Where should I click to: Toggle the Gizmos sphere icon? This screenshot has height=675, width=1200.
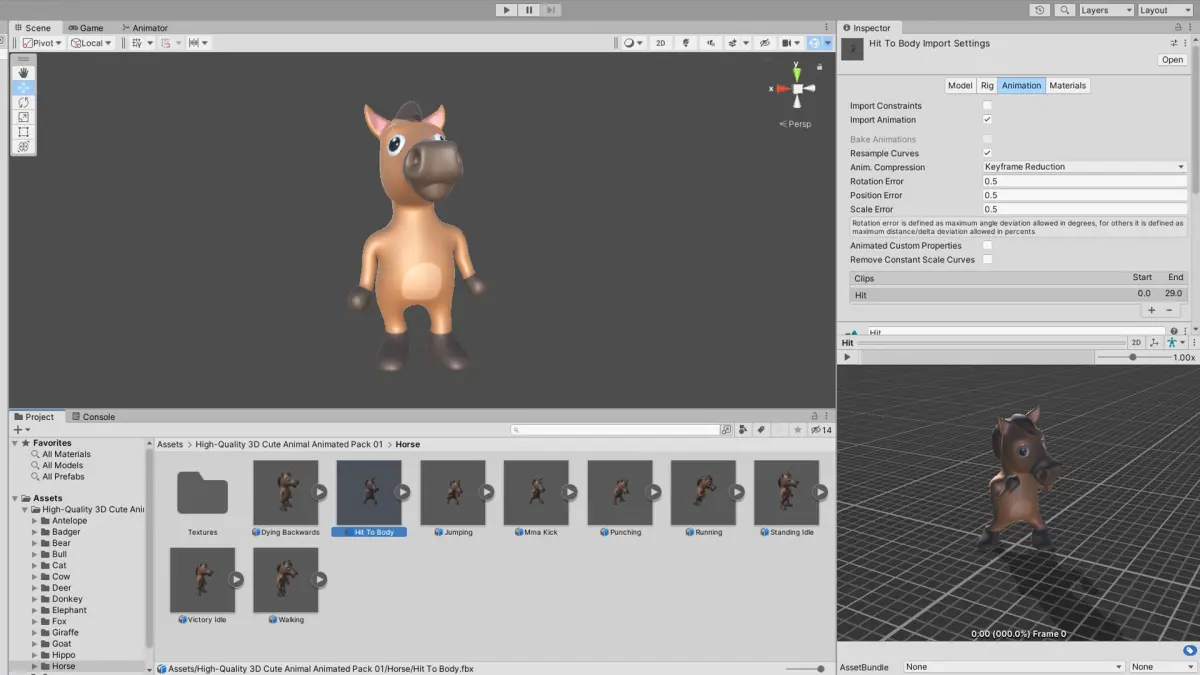[x=815, y=43]
